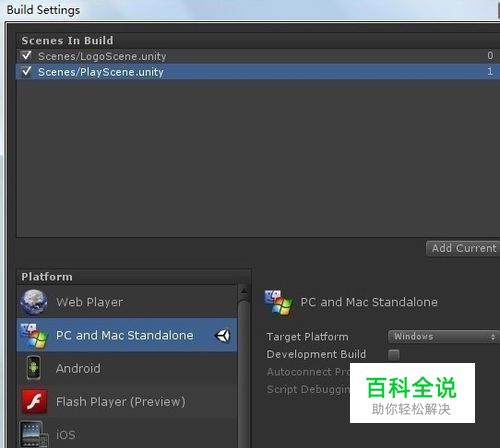
Task: Click scene index 1 of PlayScene
Action: tap(490, 71)
